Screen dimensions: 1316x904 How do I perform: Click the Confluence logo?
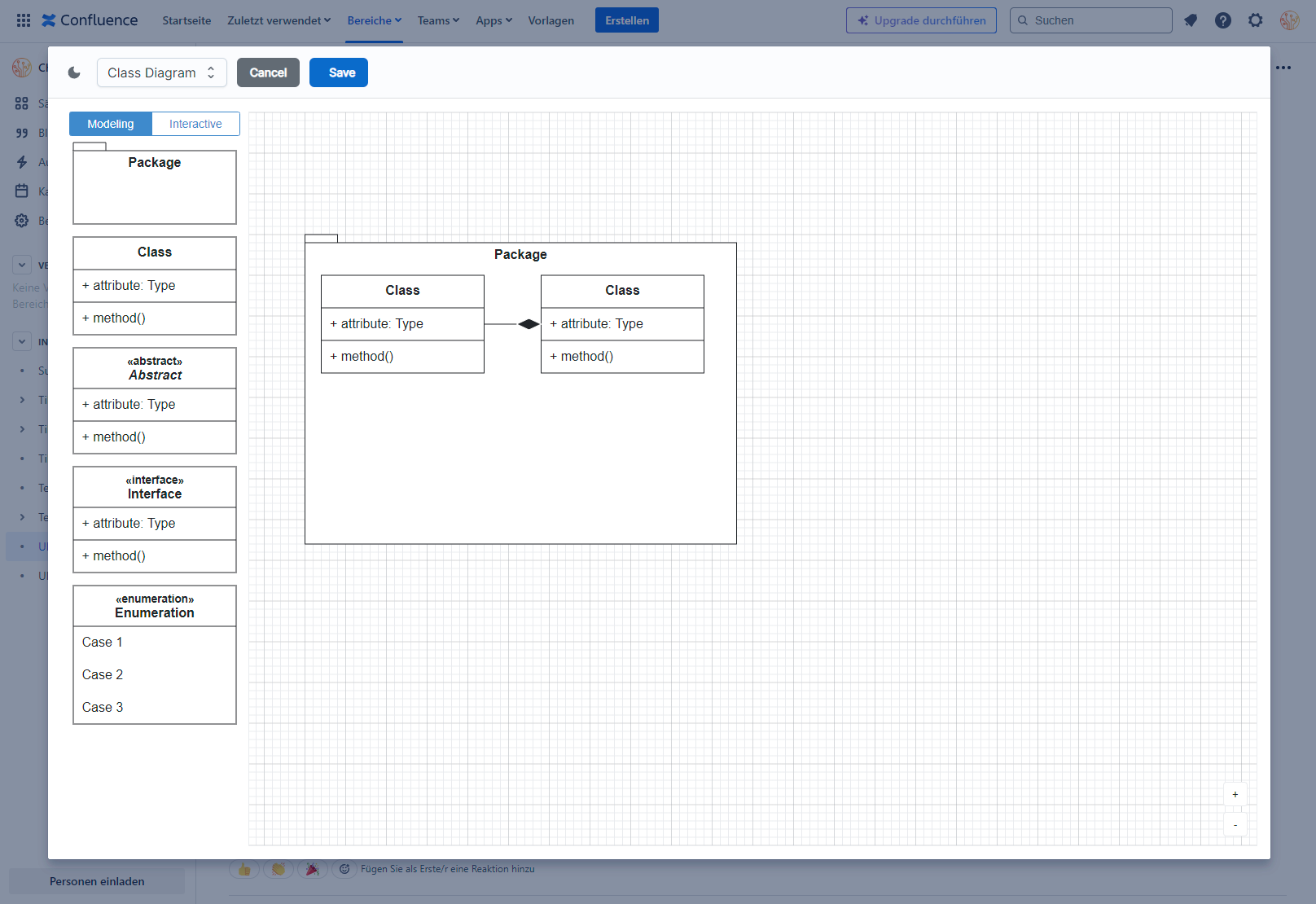[x=90, y=20]
